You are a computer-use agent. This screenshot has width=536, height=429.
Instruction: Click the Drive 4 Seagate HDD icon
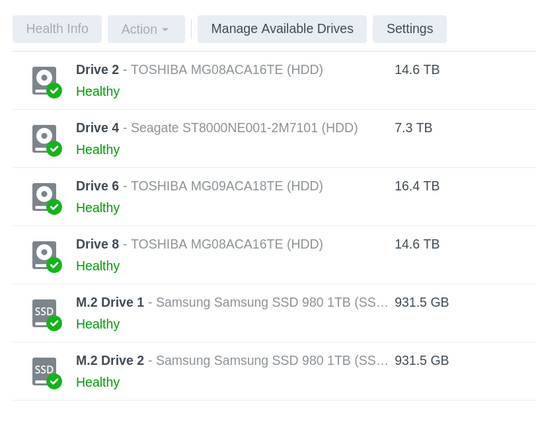pos(44,139)
